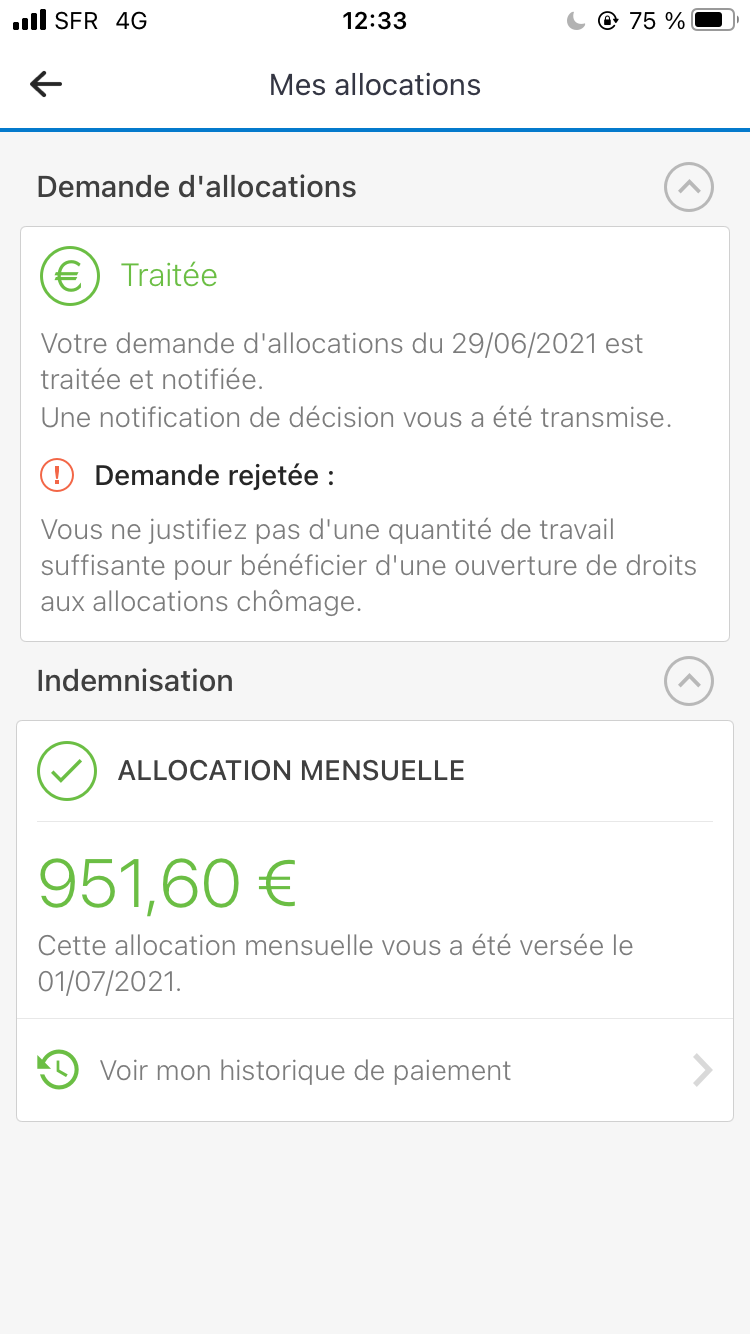Collapse the Indemnisation section
The width and height of the screenshot is (750, 1334).
[x=689, y=681]
